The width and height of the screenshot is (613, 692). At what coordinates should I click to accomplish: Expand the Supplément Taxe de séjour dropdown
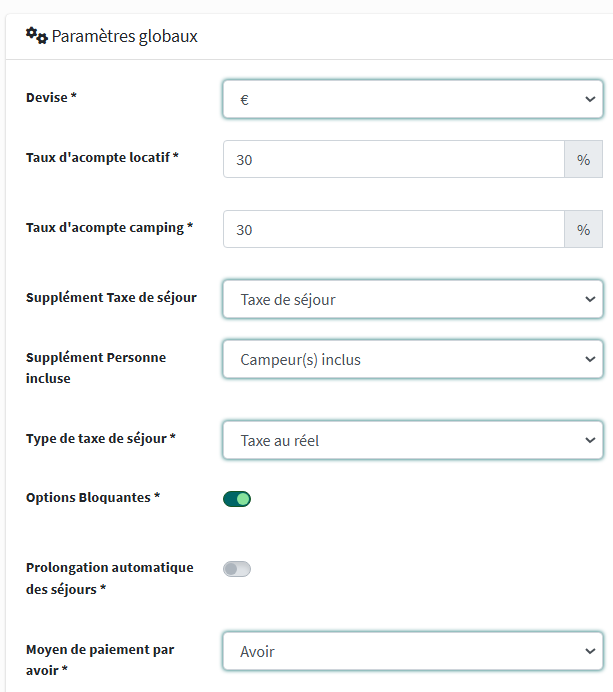coord(413,299)
